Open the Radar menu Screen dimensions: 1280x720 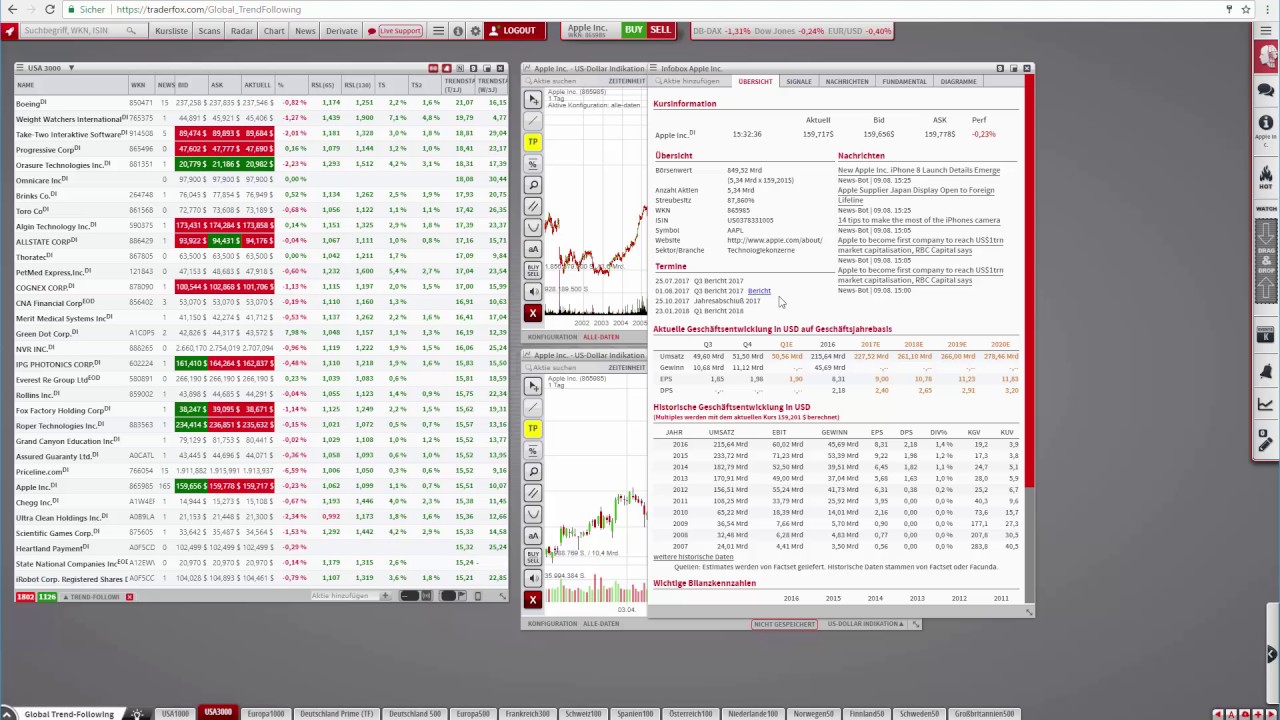tap(242, 31)
